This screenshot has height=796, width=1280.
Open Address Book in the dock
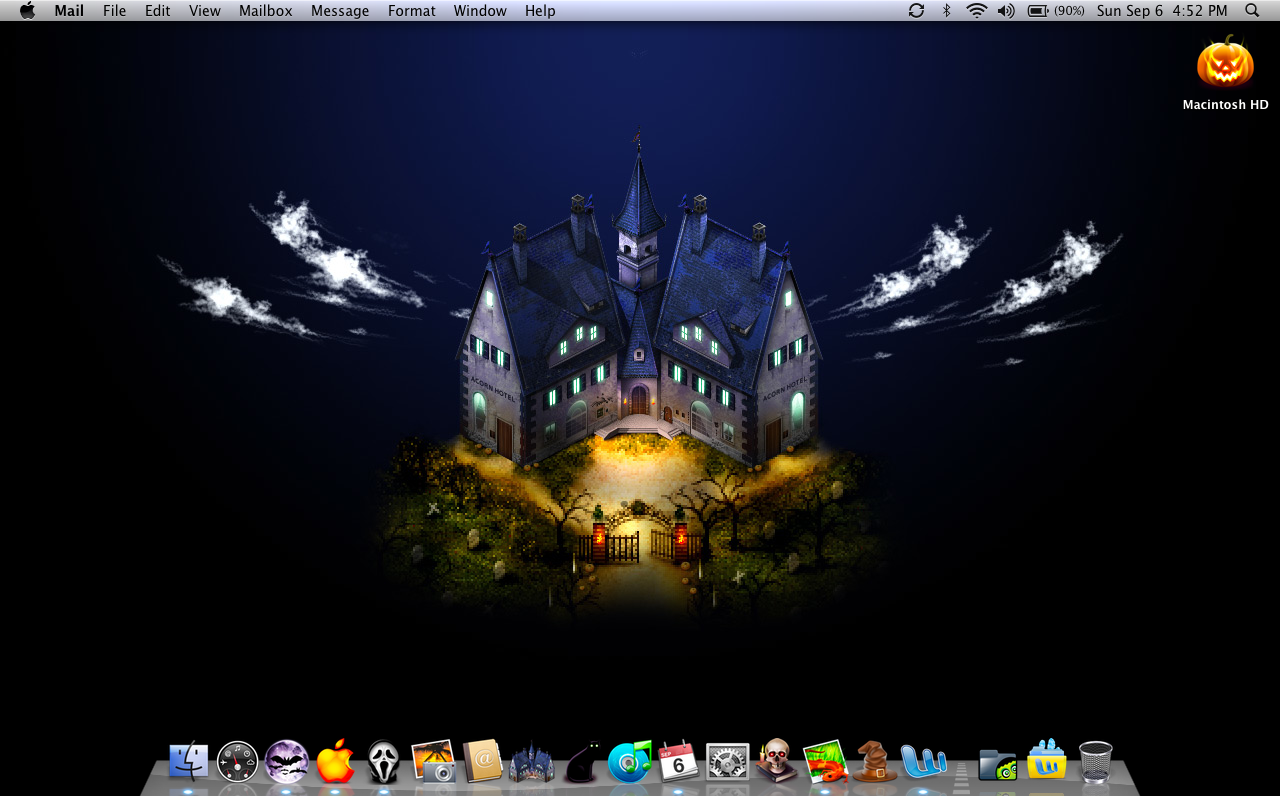(482, 762)
